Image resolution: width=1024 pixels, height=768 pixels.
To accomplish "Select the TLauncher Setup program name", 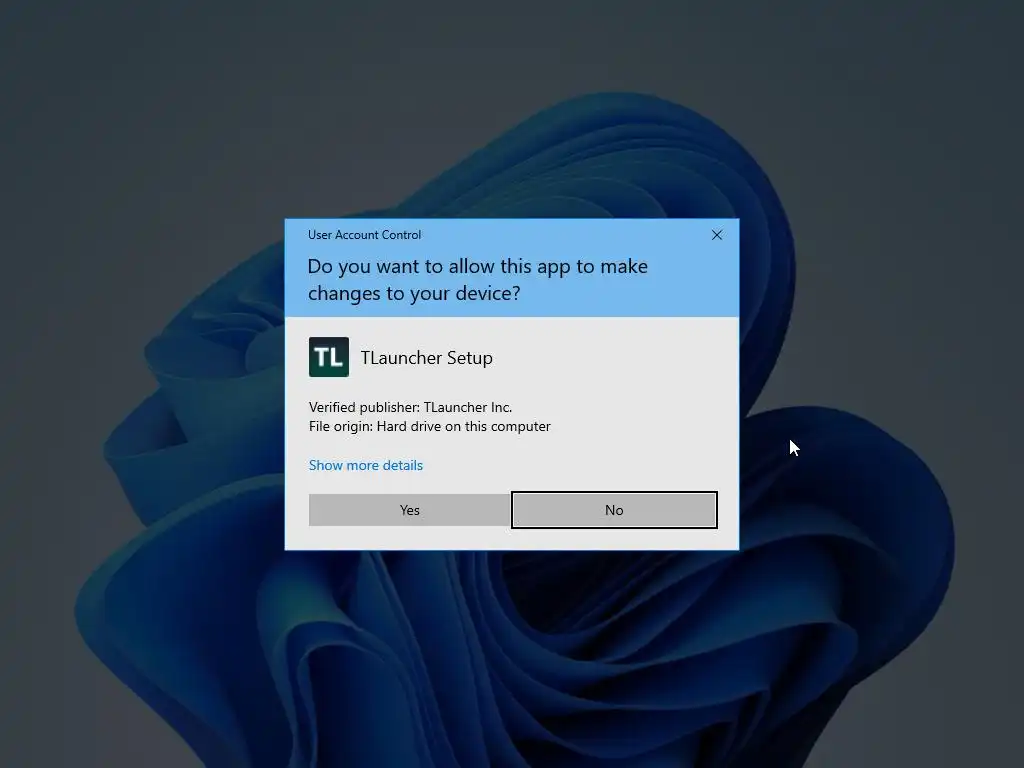I will [426, 358].
